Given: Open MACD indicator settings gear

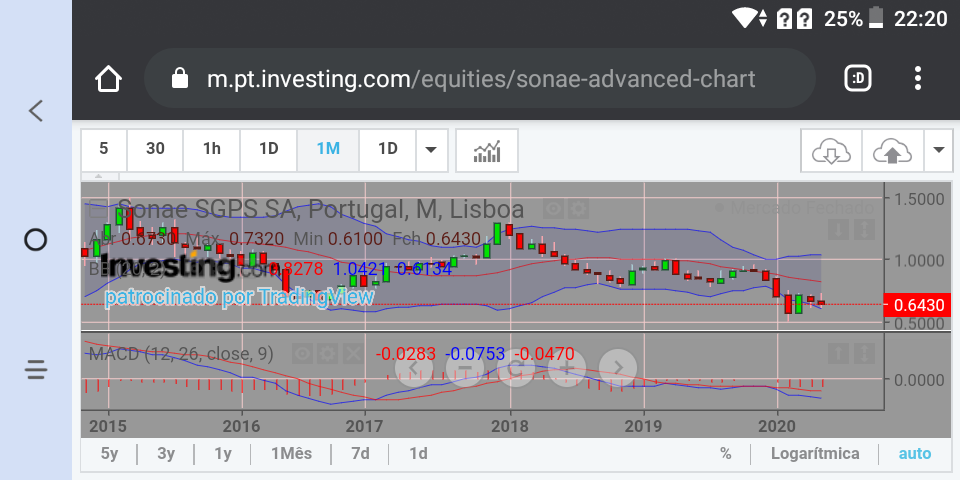Looking at the screenshot, I should click(328, 353).
